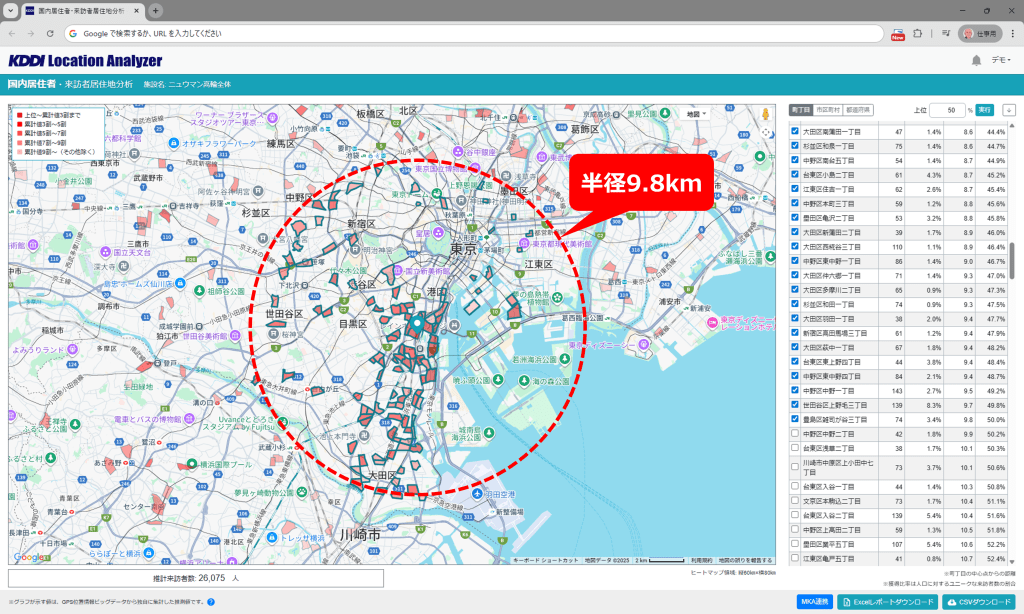Open the tab search chevron
Viewport: 1024px width, 614px height.
point(10,10)
